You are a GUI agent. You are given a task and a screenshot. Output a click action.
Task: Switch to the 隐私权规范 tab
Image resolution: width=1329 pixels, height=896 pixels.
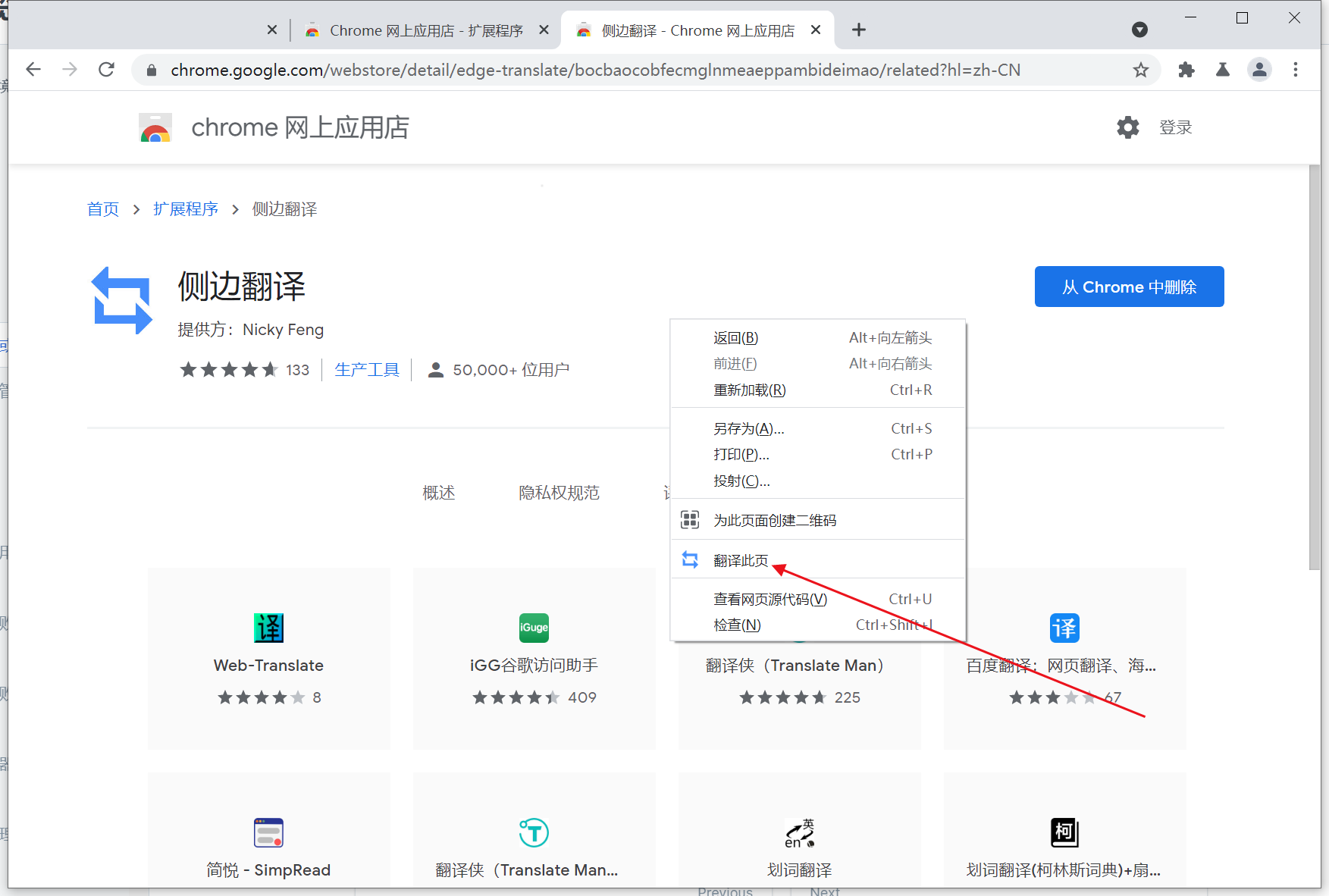559,493
